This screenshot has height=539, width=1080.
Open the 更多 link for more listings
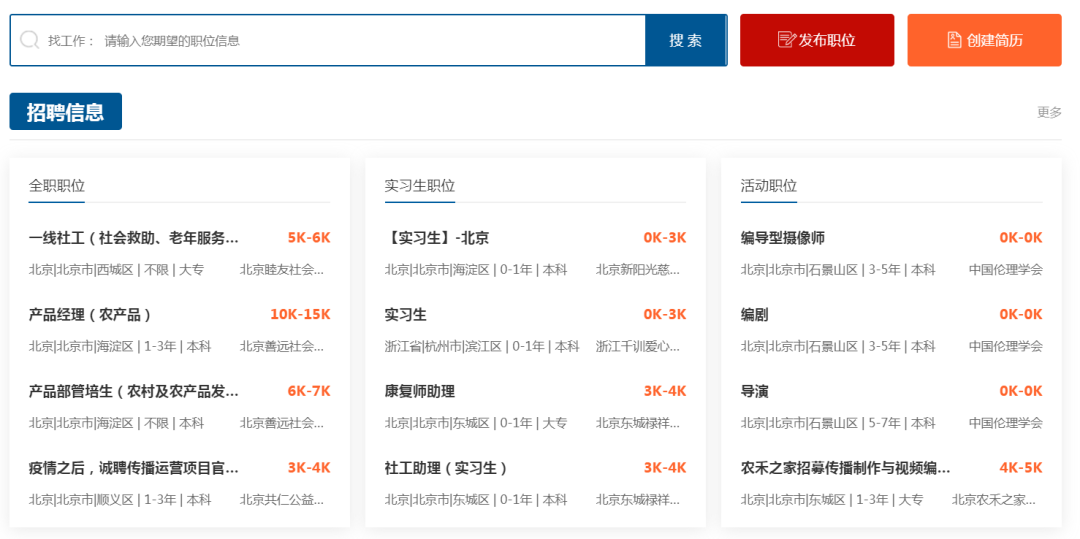coord(1049,112)
